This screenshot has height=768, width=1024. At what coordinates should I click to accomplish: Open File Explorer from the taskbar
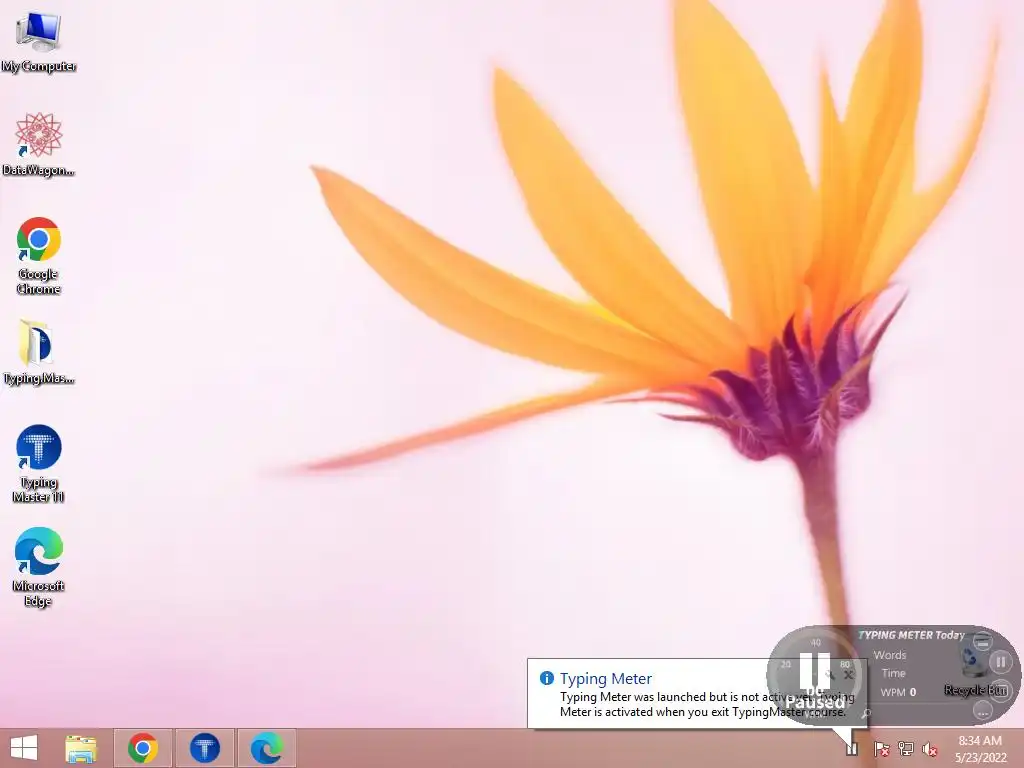pyautogui.click(x=81, y=748)
